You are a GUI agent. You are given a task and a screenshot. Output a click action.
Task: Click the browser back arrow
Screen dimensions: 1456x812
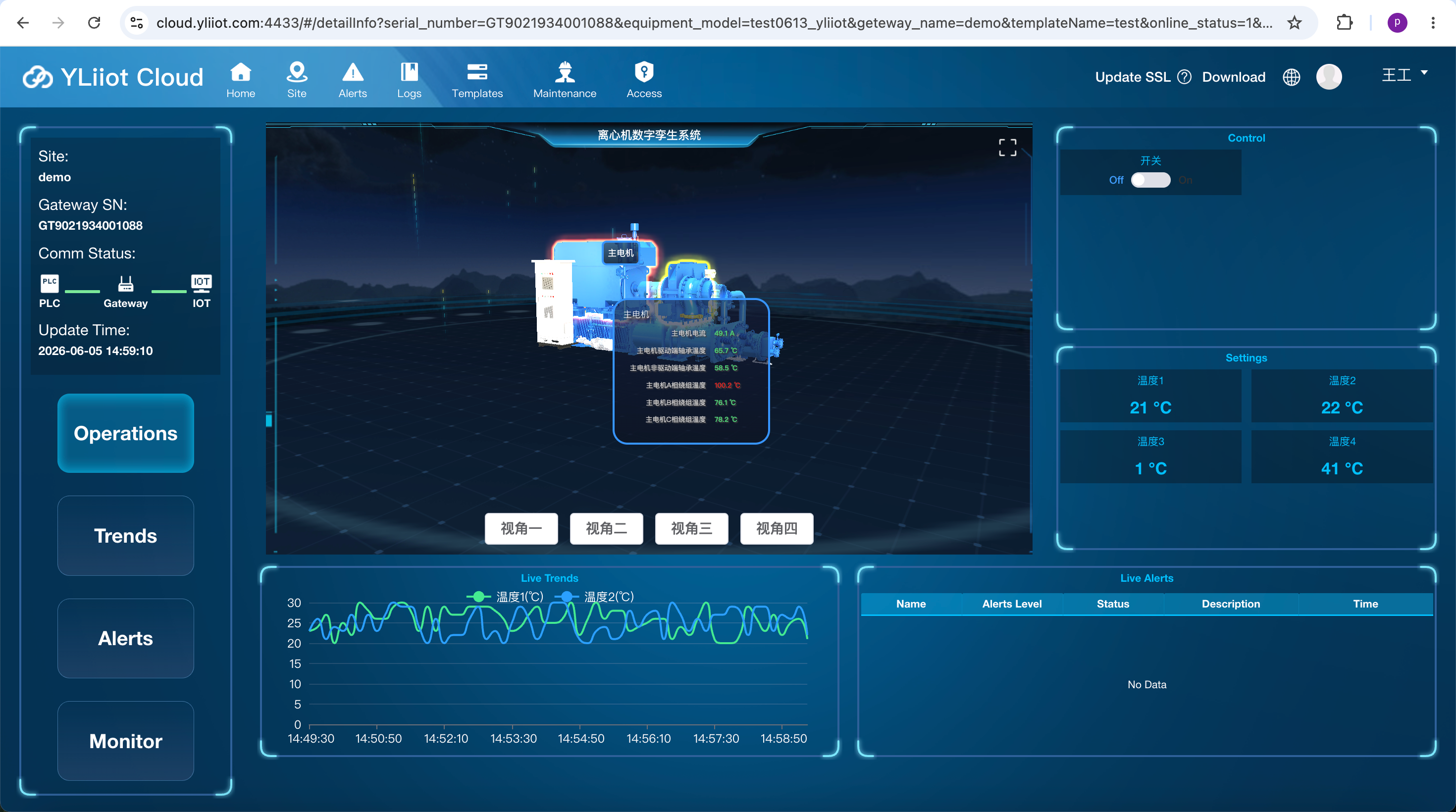tap(23, 23)
